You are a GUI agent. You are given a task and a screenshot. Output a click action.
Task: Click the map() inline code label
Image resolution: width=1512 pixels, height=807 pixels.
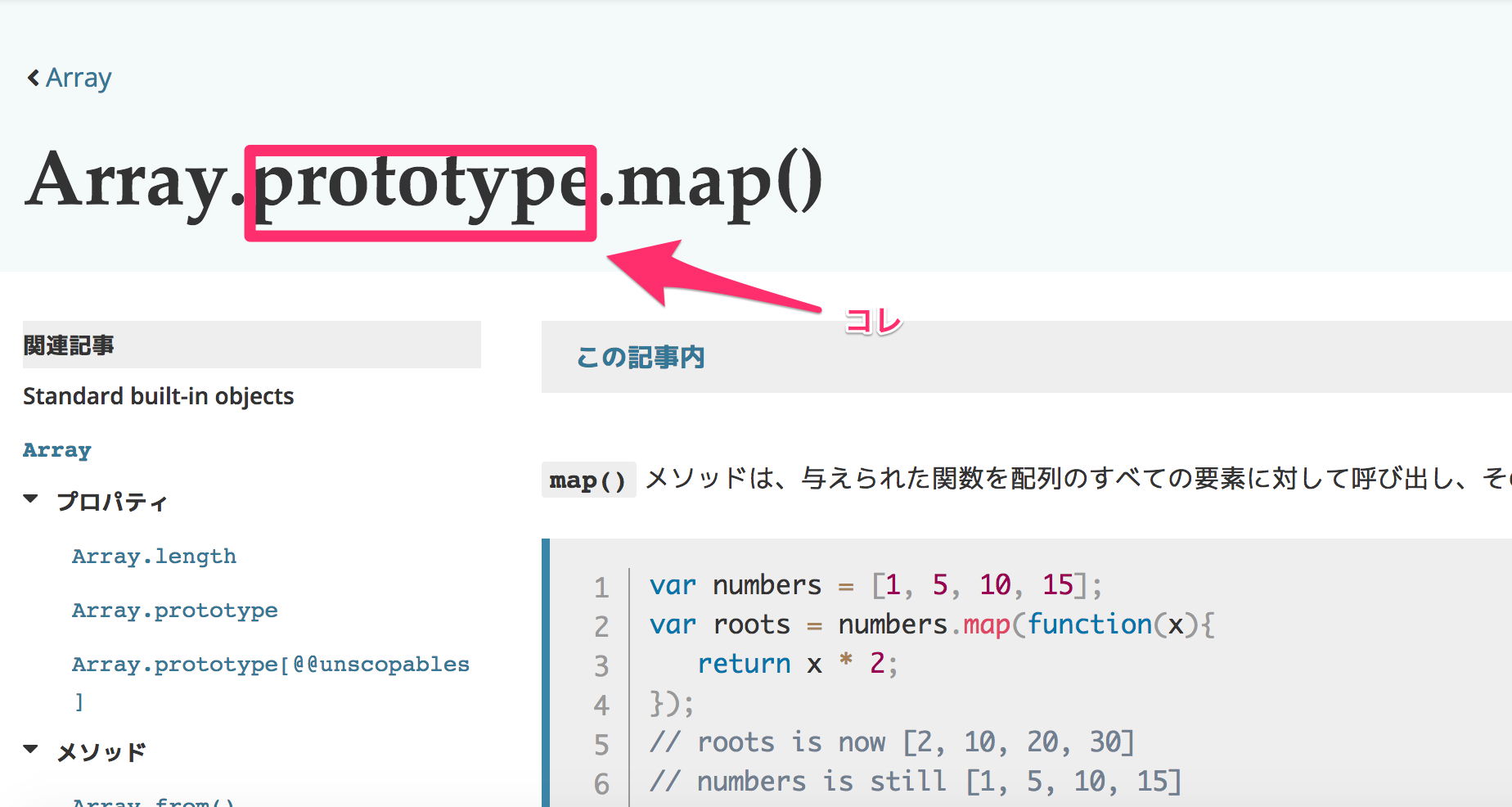click(588, 480)
